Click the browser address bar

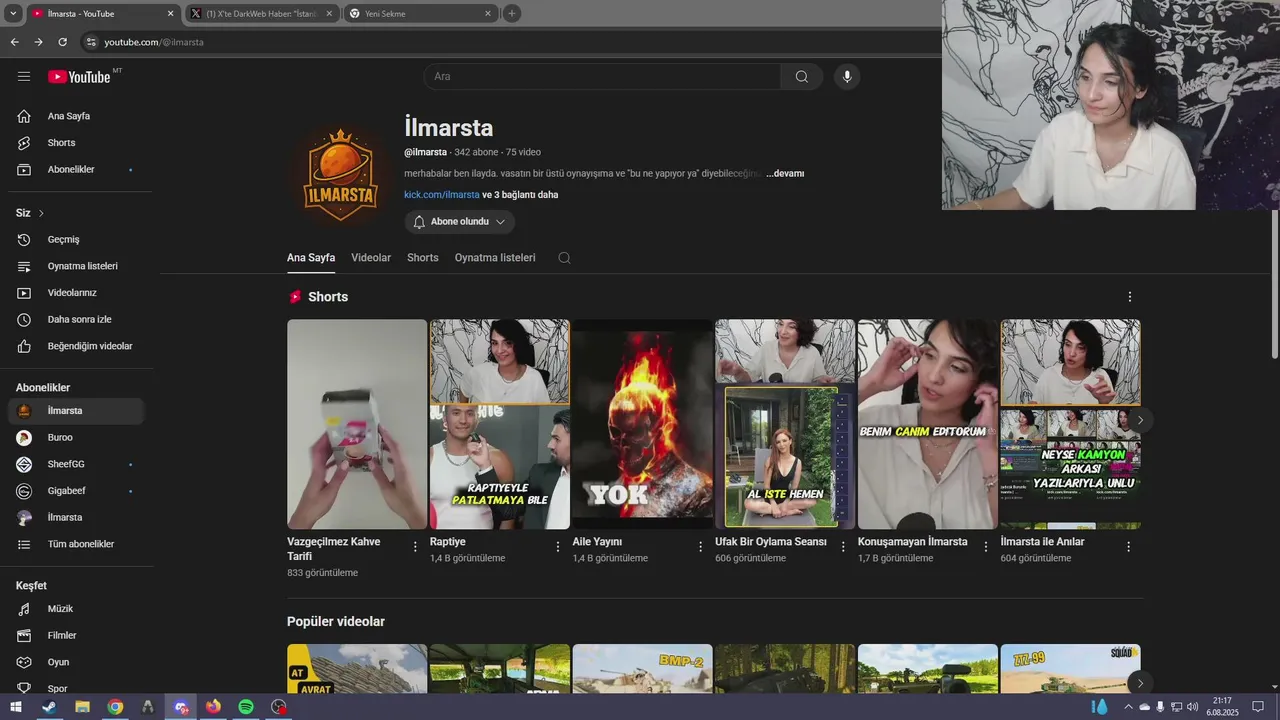coord(510,42)
